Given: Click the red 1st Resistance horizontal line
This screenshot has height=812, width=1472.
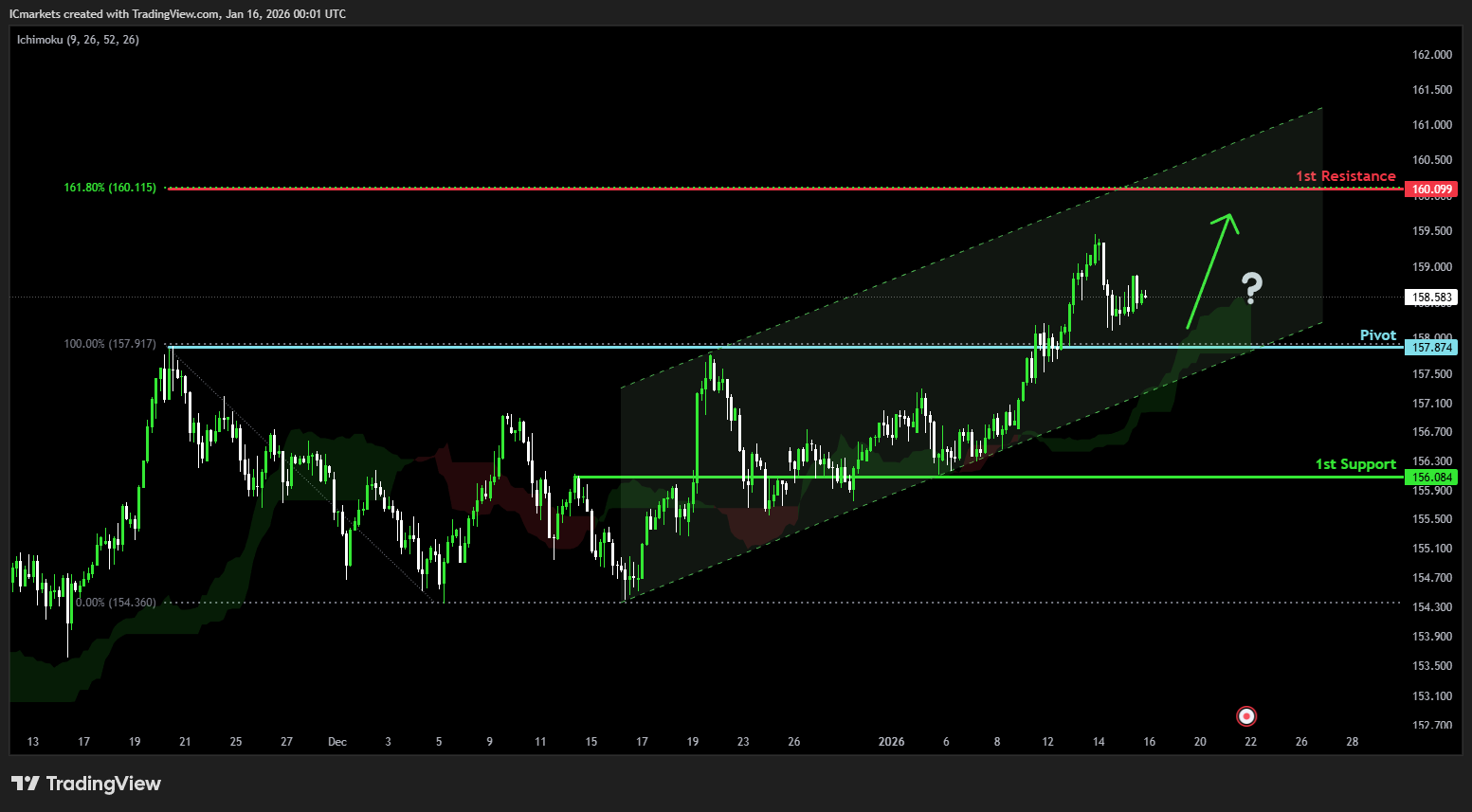Looking at the screenshot, I should (x=758, y=189).
